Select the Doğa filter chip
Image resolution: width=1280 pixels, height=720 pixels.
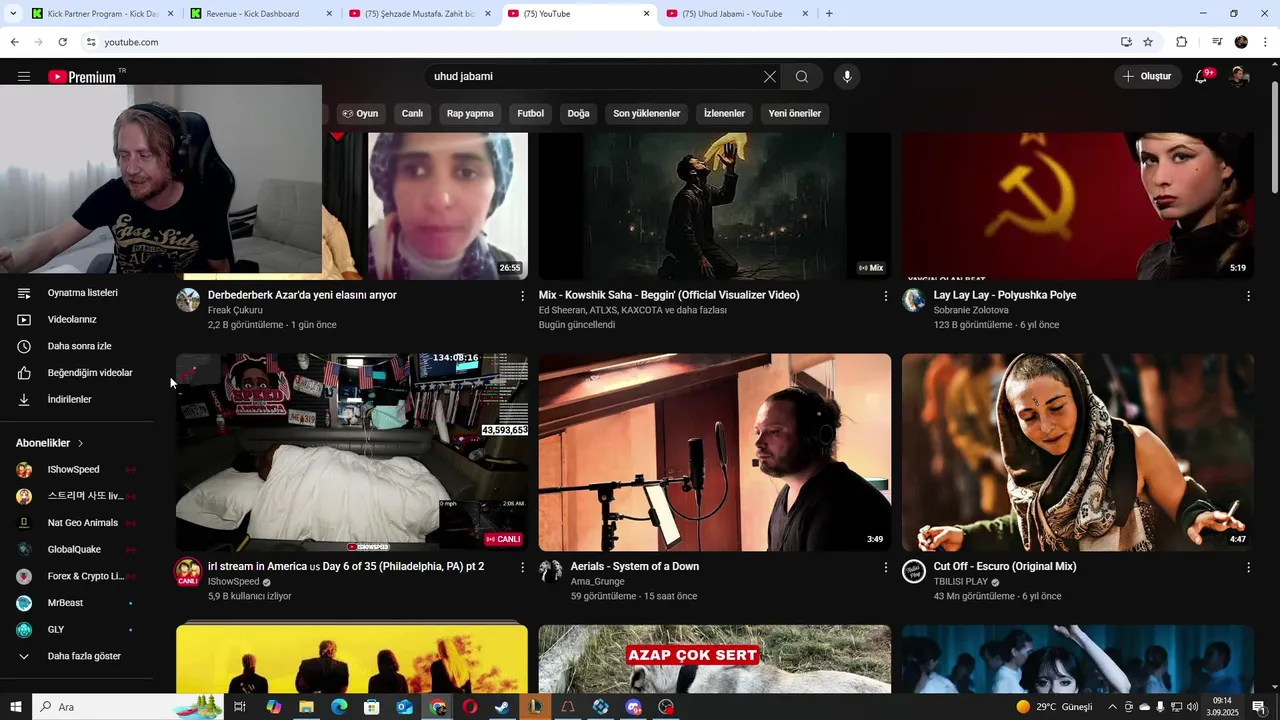pyautogui.click(x=579, y=114)
